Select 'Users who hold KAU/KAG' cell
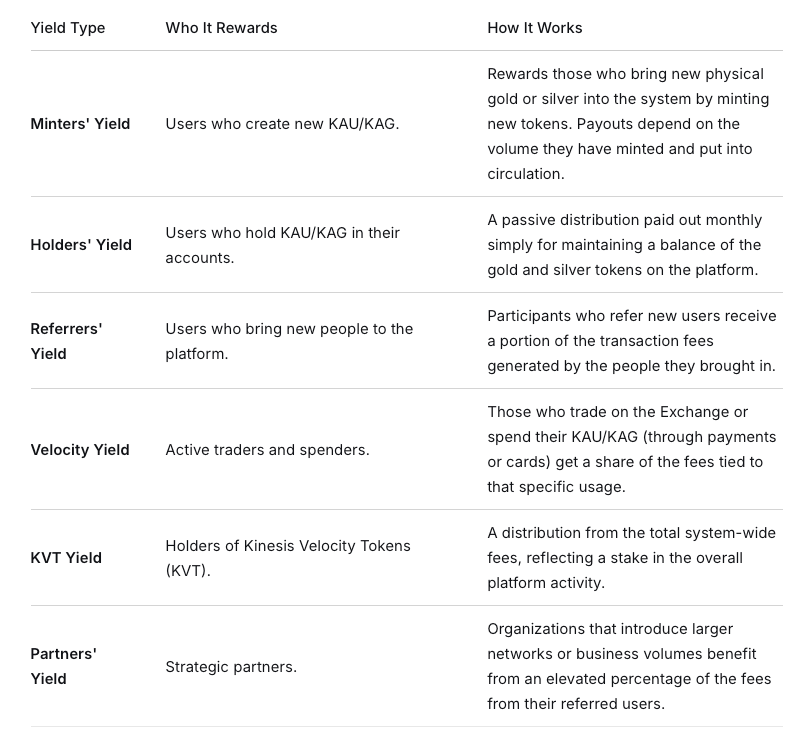The image size is (812, 745). coord(283,245)
